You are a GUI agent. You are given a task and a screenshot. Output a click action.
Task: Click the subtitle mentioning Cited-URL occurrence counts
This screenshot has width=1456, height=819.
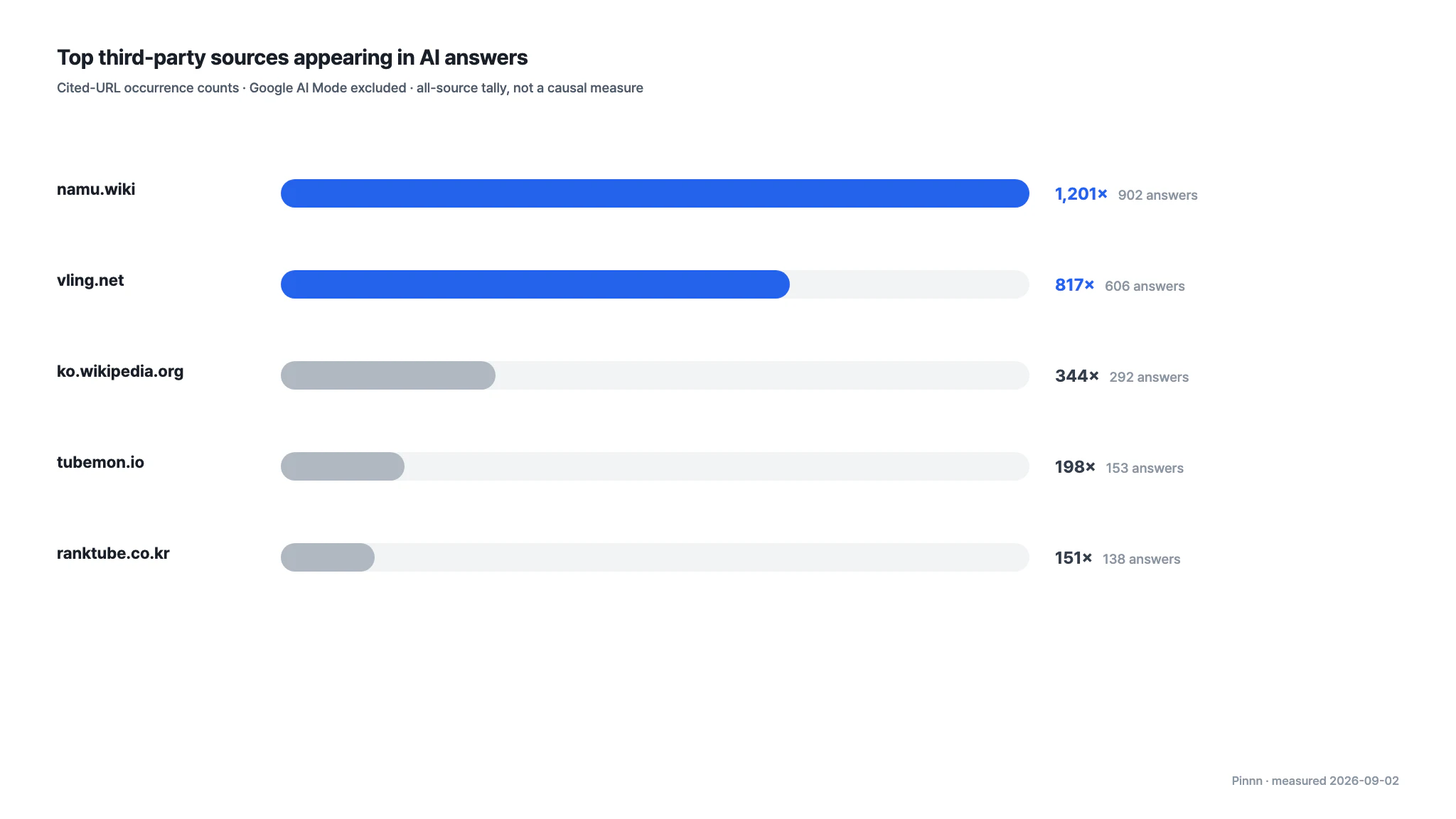350,88
